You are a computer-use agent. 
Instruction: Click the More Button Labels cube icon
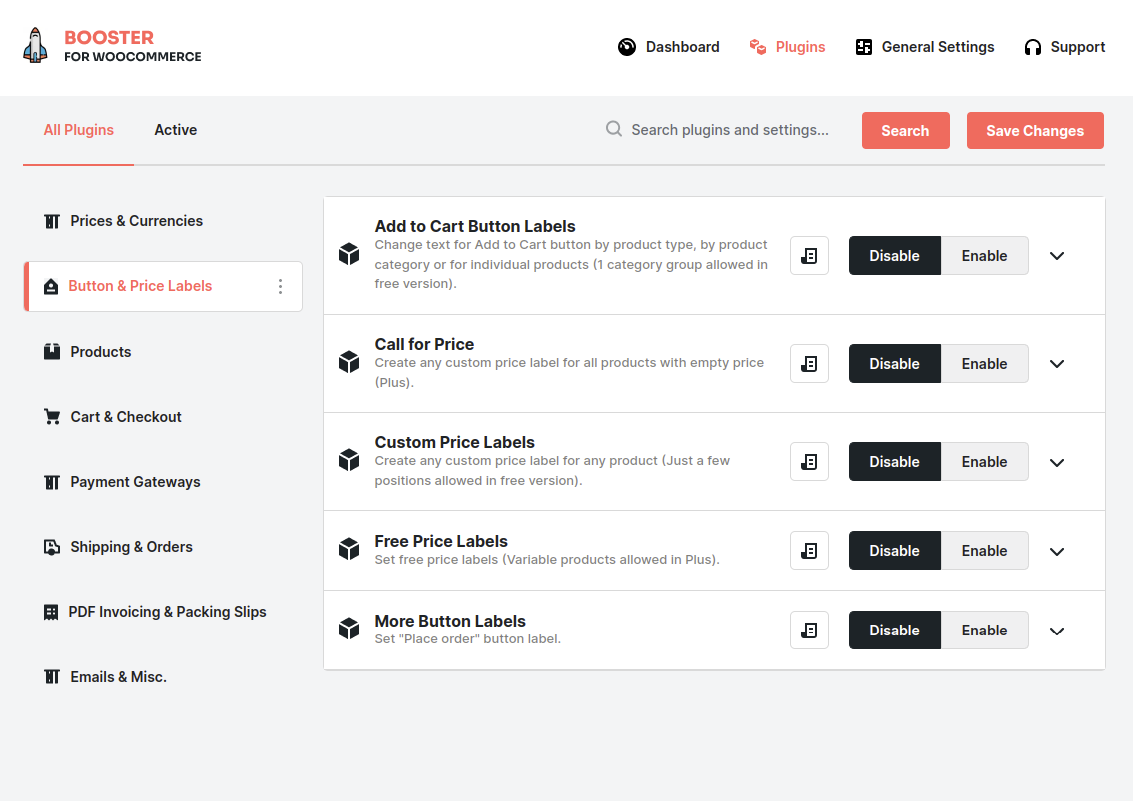349,628
